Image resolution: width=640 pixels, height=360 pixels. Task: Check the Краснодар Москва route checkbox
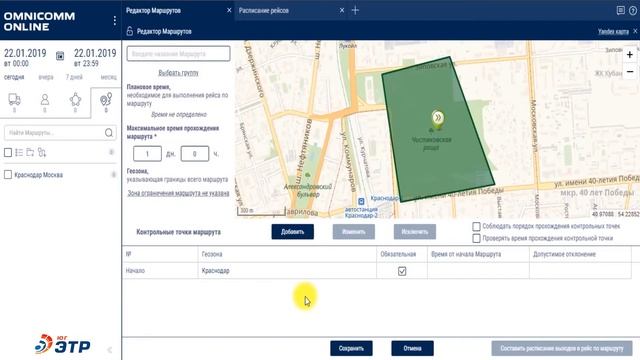pos(8,175)
